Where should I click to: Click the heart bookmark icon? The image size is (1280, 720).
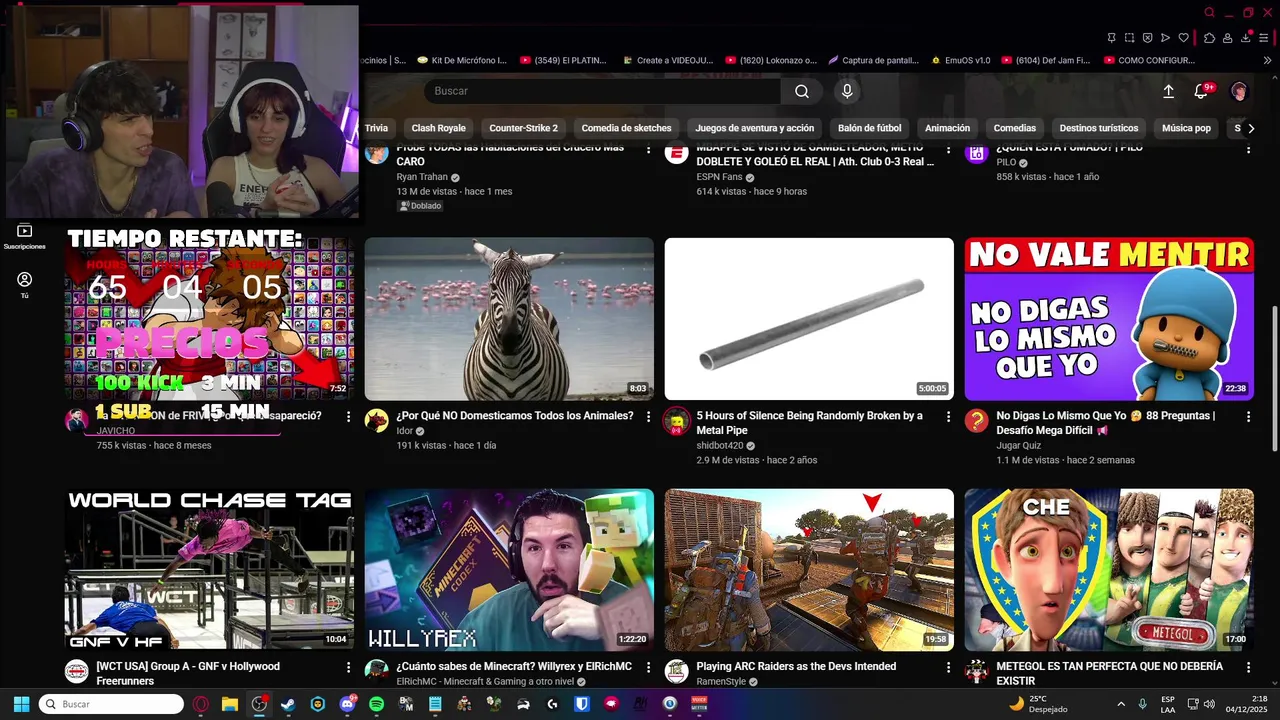(x=1183, y=38)
